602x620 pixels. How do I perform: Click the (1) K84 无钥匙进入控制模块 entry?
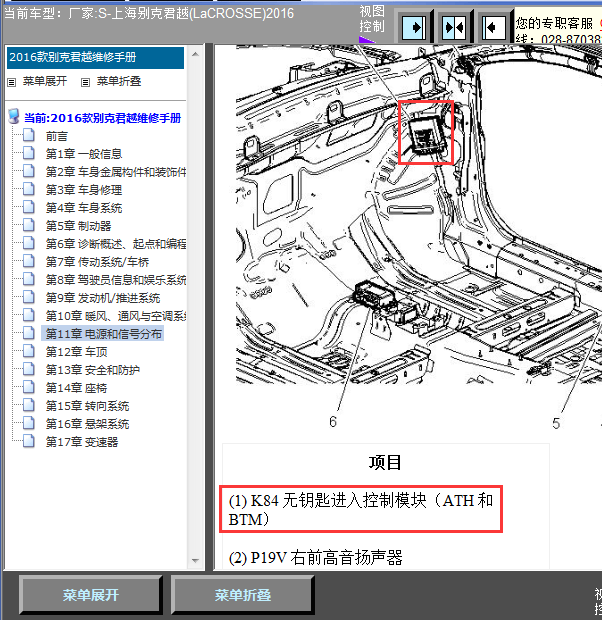(x=361, y=510)
